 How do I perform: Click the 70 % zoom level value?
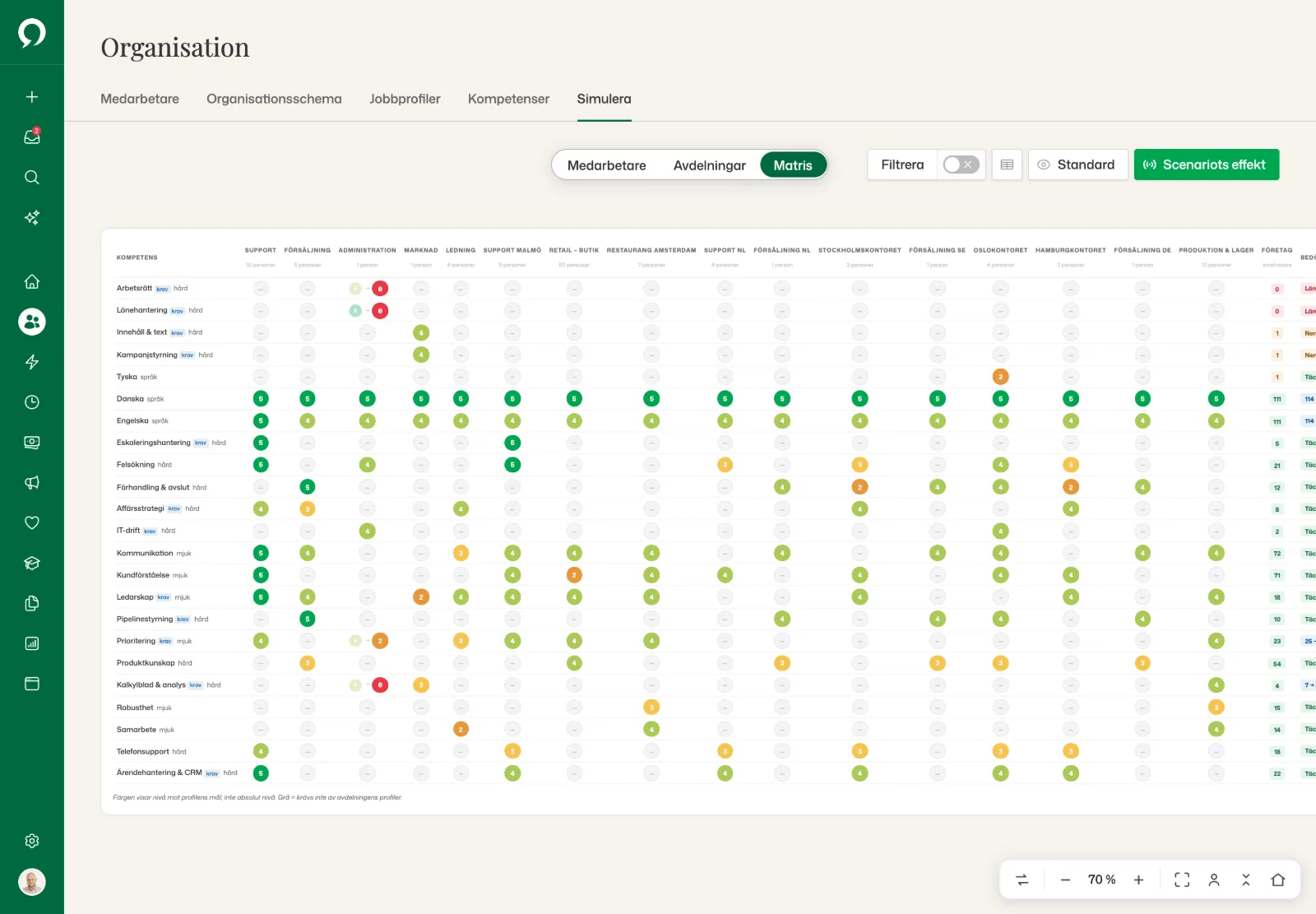click(1101, 879)
